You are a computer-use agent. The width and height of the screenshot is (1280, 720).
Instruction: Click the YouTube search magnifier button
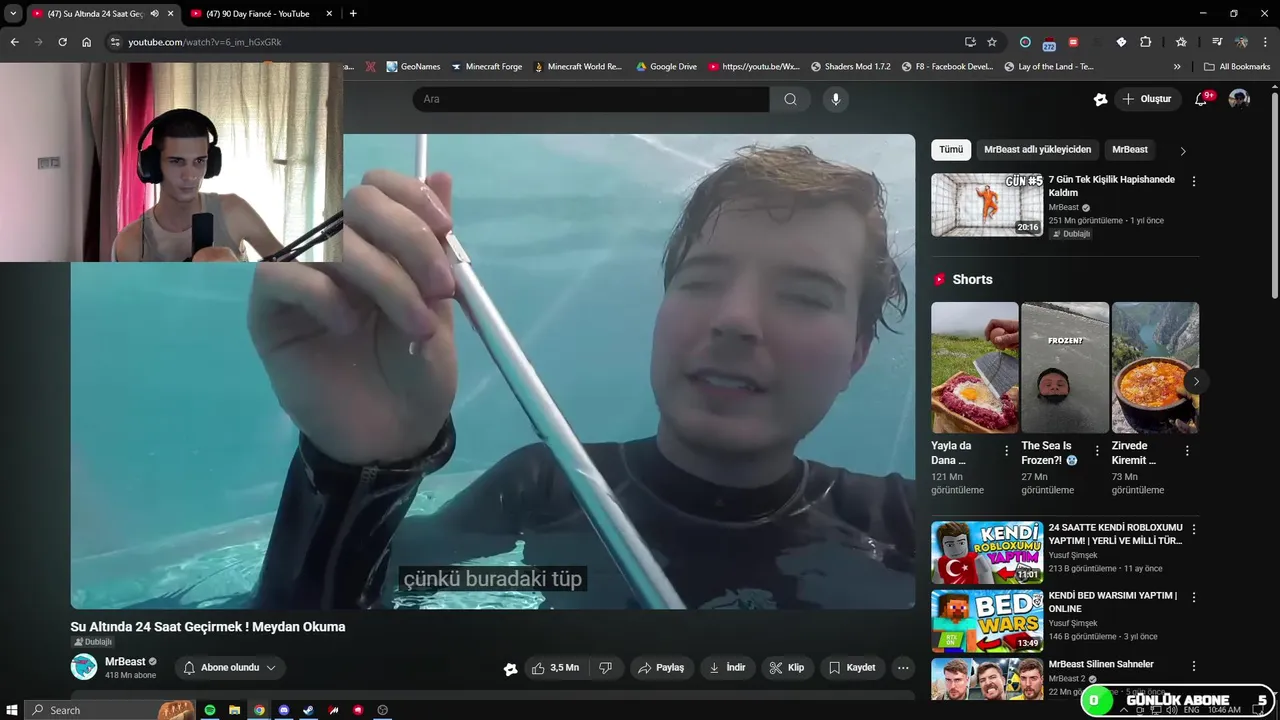tap(790, 99)
